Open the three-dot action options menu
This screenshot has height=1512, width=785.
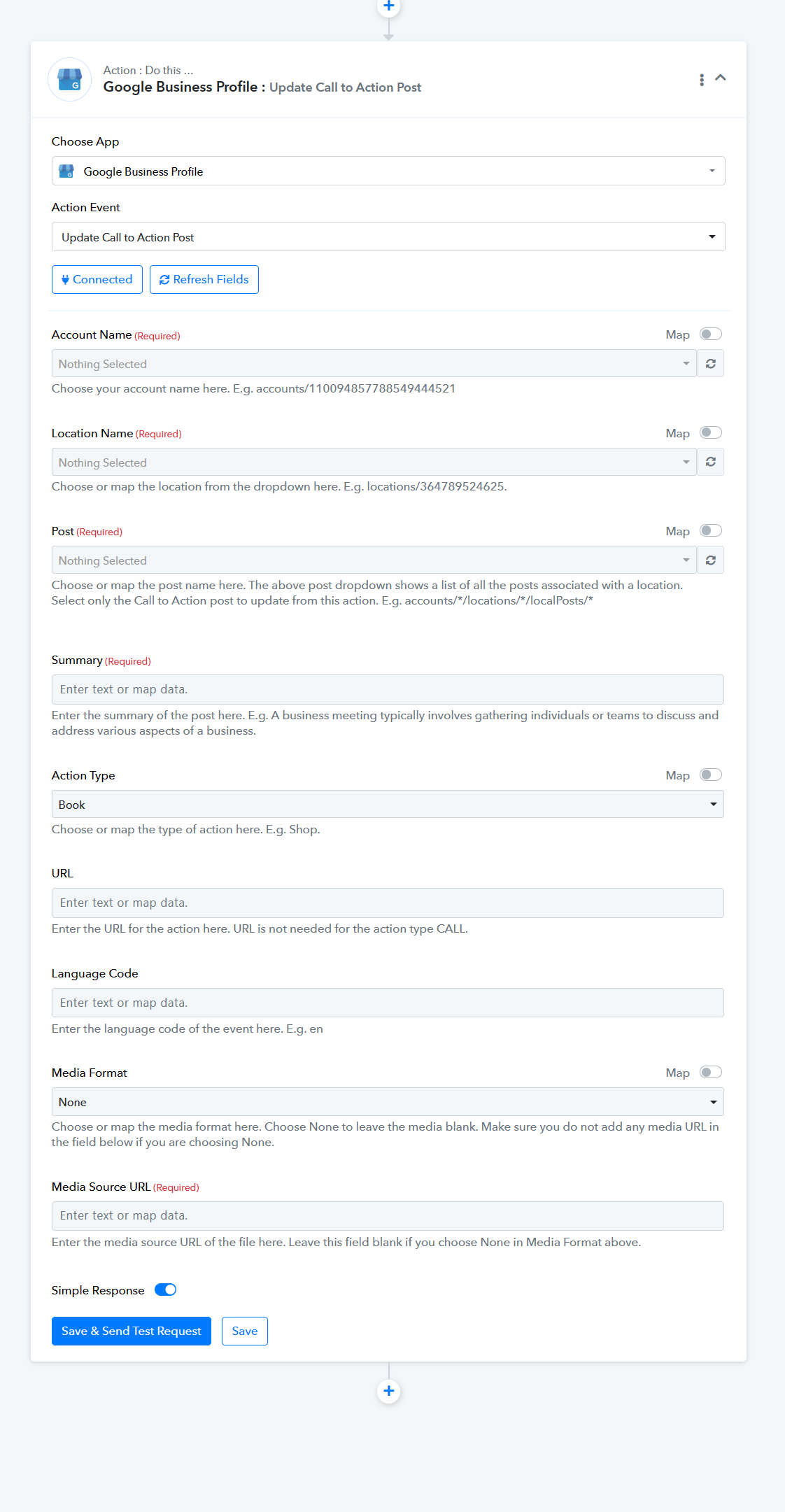coord(702,80)
